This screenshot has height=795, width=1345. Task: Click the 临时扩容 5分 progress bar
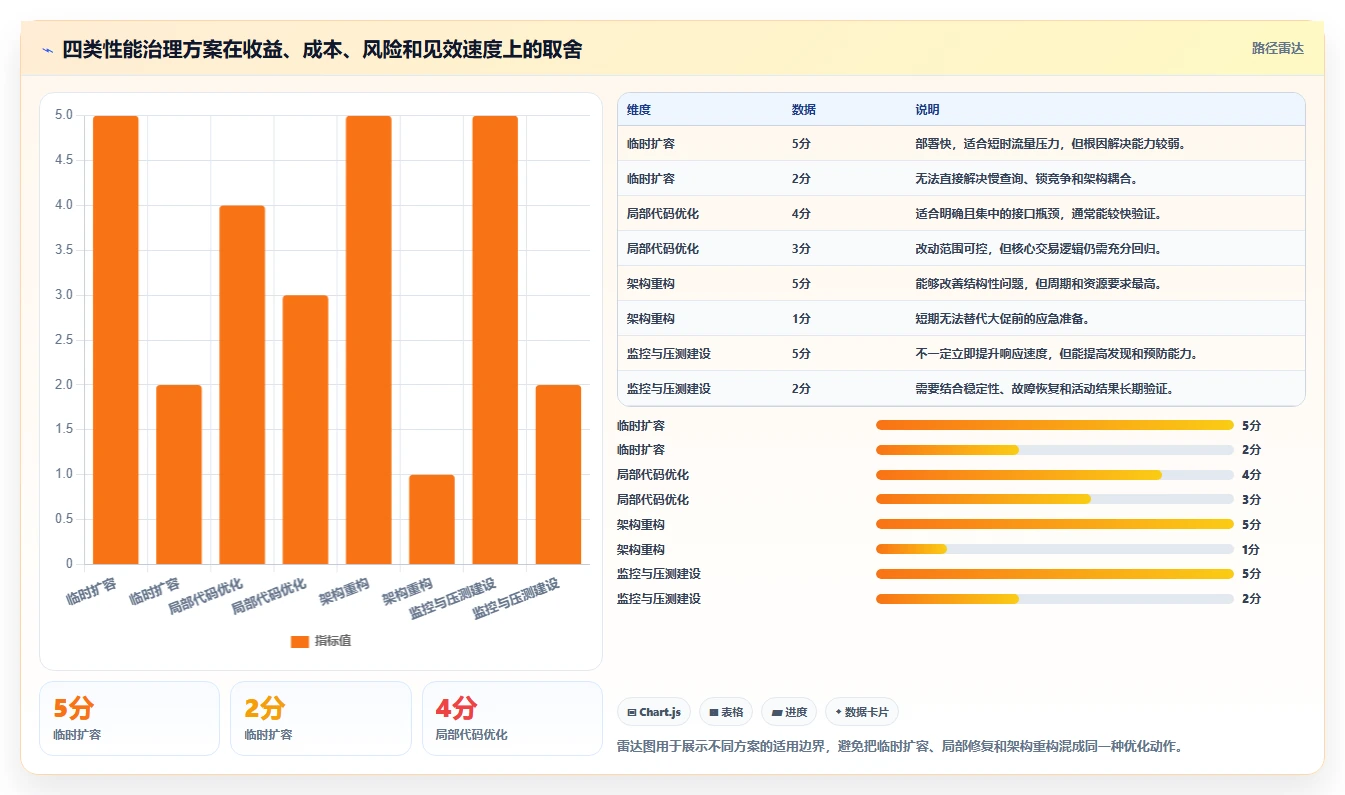1055,425
